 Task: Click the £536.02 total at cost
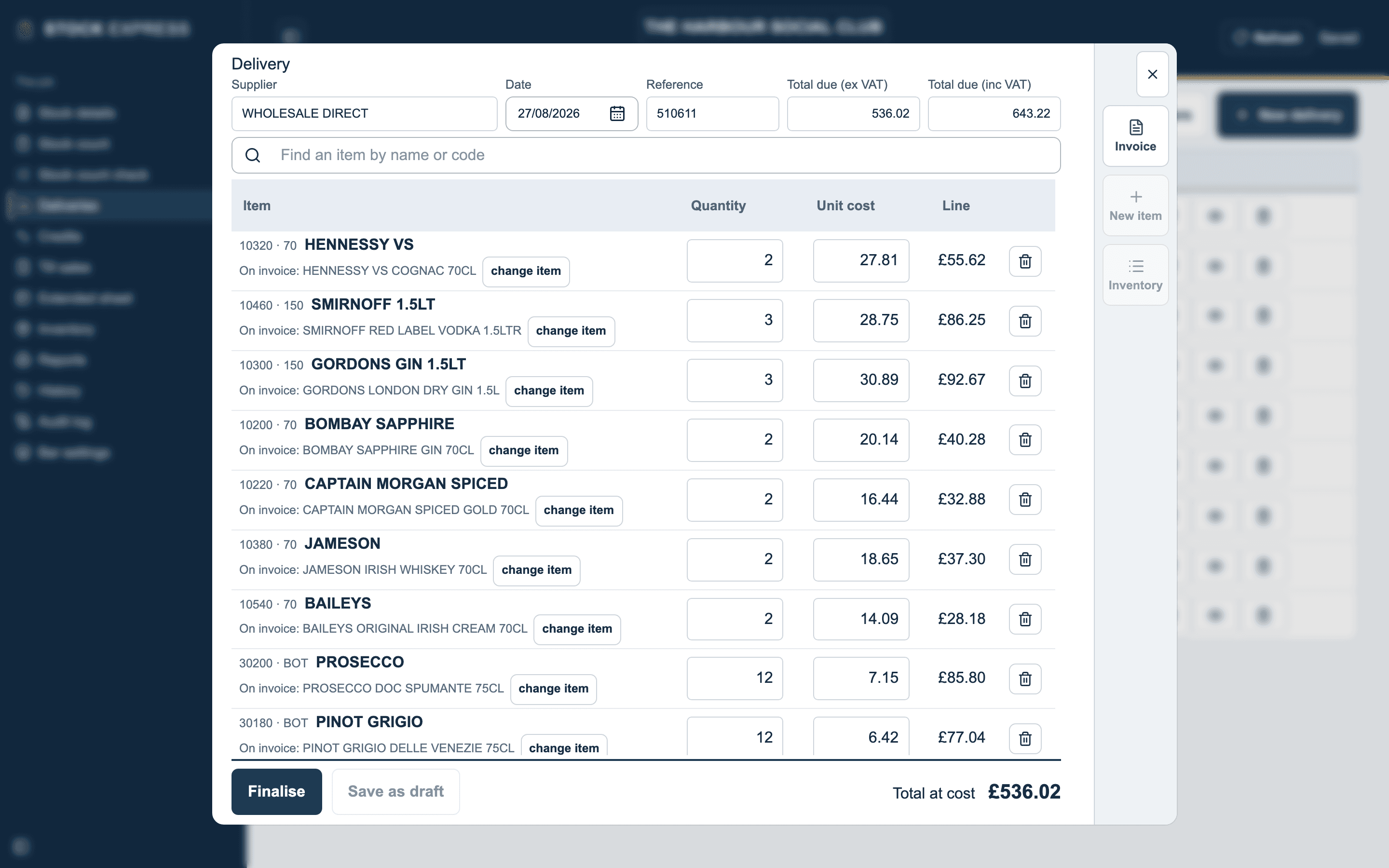tap(1024, 792)
